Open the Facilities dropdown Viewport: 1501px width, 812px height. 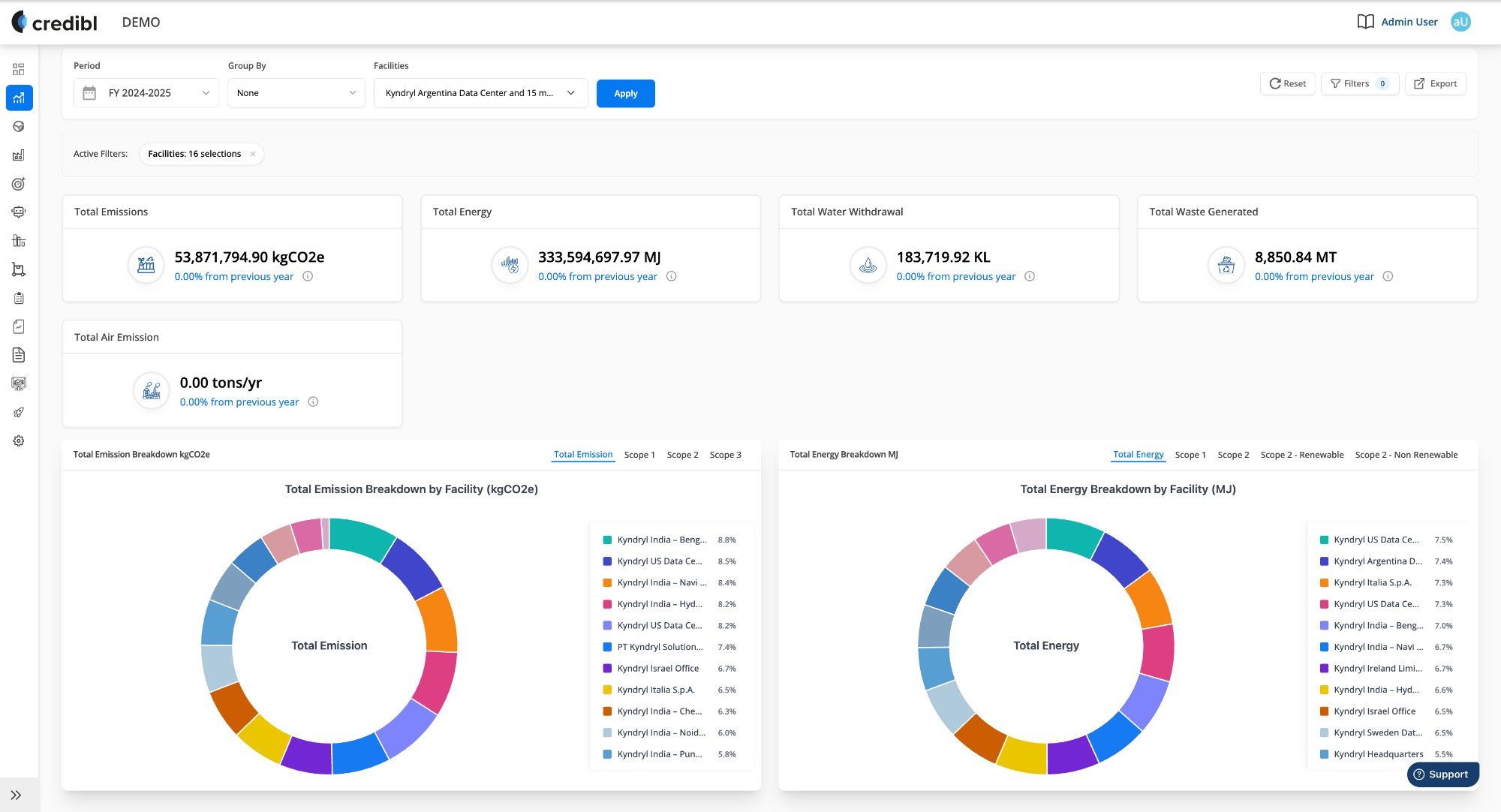tap(481, 93)
